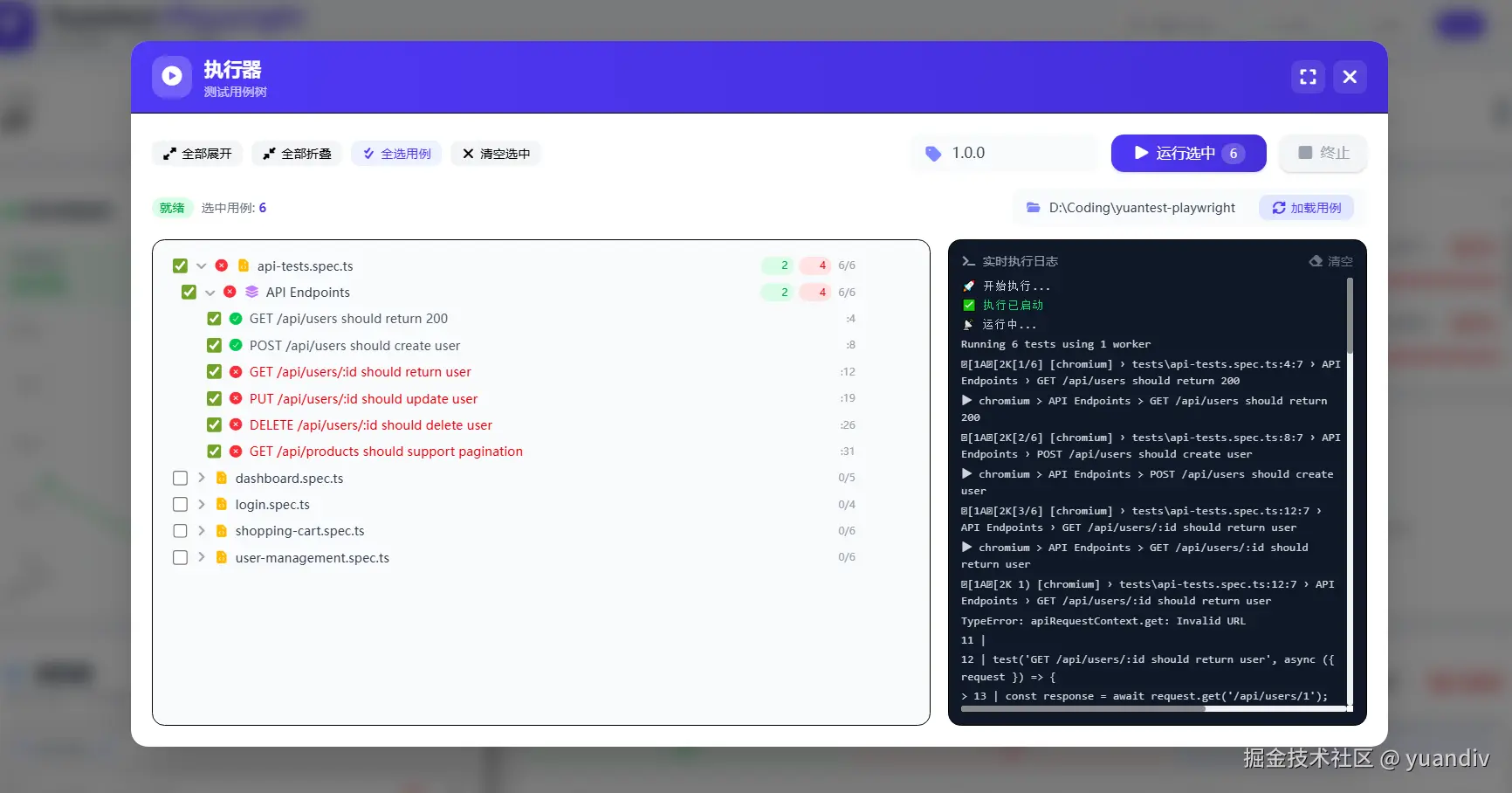Click the 终止 stop button
Image resolution: width=1512 pixels, height=793 pixels.
[x=1323, y=154]
